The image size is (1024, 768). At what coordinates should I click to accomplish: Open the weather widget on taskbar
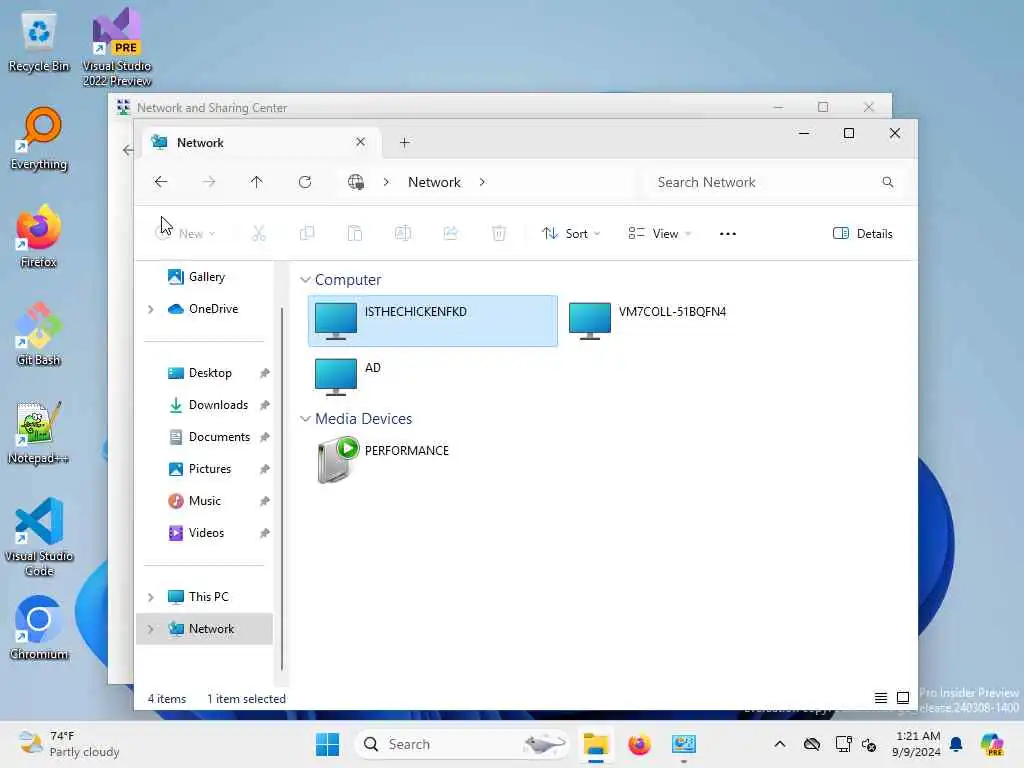tap(69, 744)
